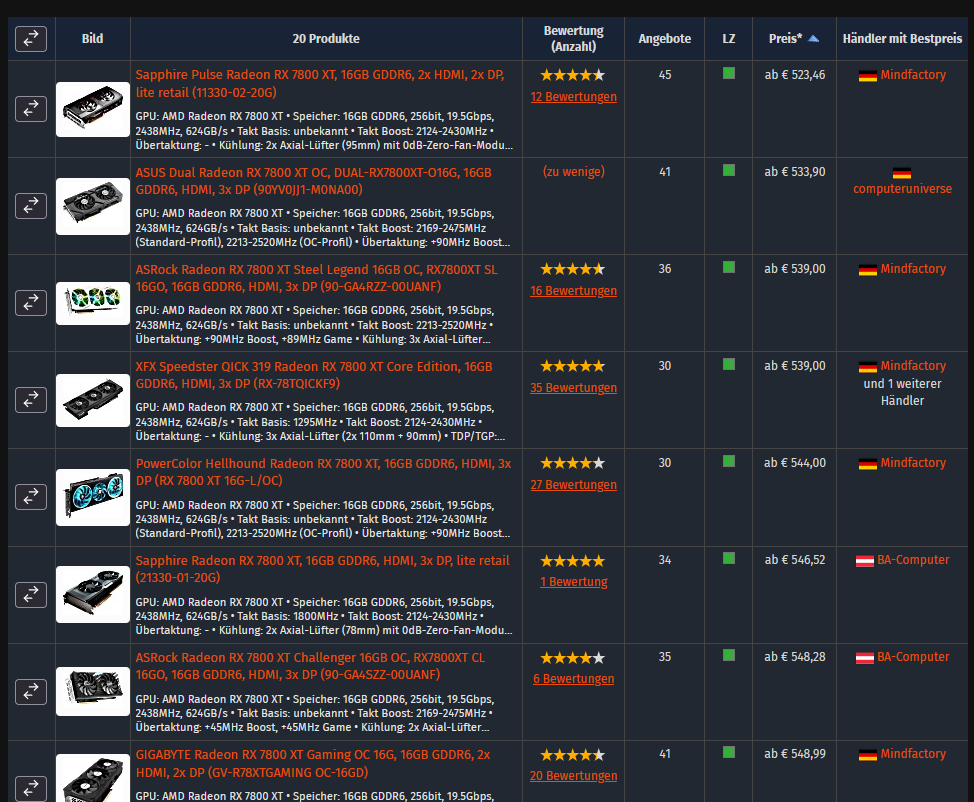Click availability indicator for XFX Speedster row
The height and width of the screenshot is (802, 974).
pyautogui.click(x=729, y=364)
